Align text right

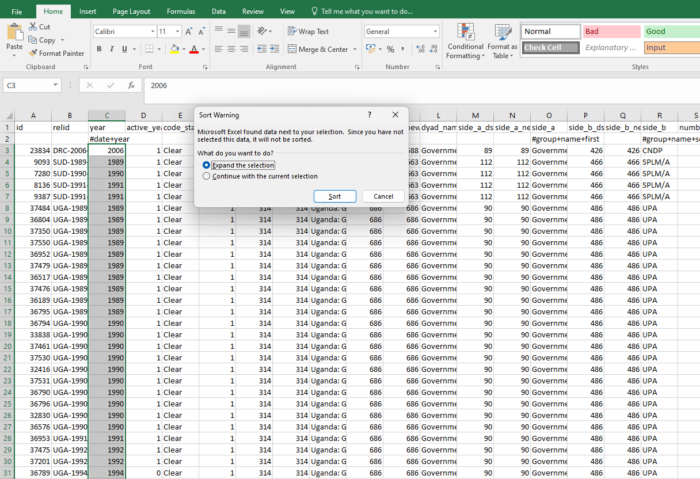coord(244,49)
